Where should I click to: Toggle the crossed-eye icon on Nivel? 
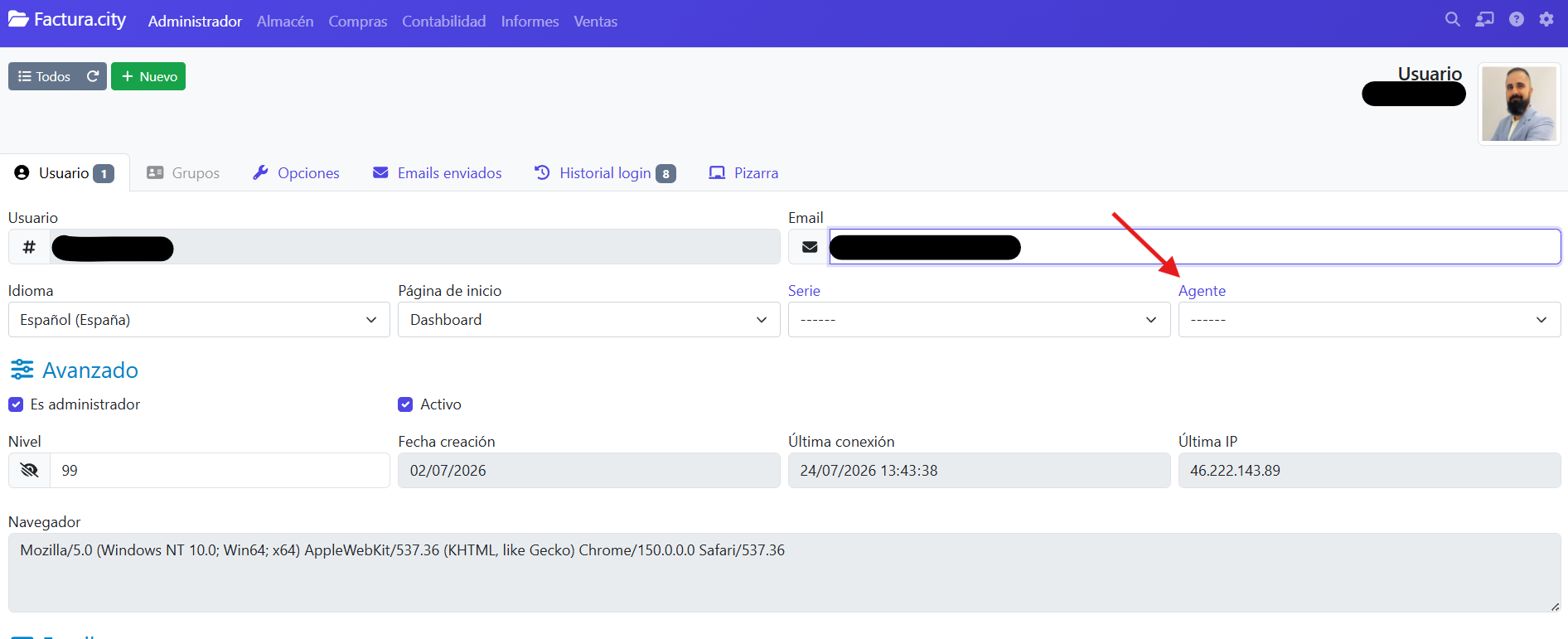click(29, 471)
